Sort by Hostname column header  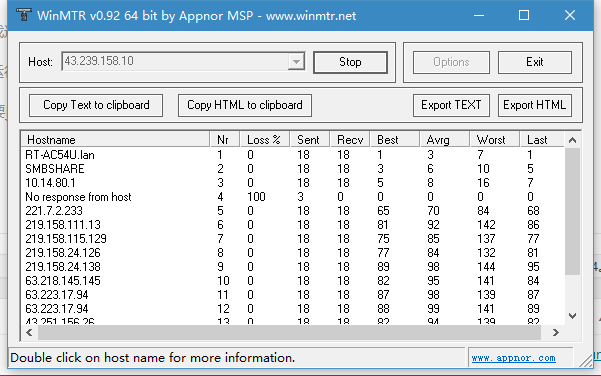pos(115,140)
